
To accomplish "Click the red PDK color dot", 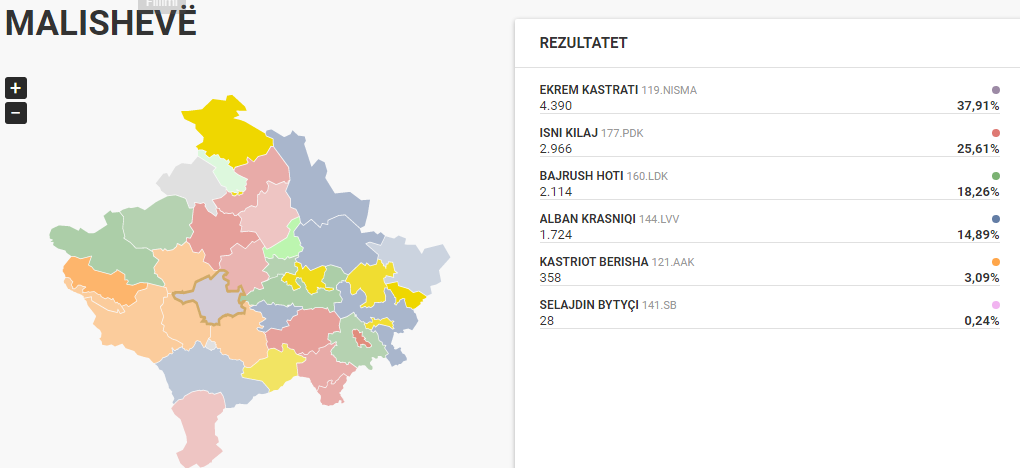I will click(995, 133).
